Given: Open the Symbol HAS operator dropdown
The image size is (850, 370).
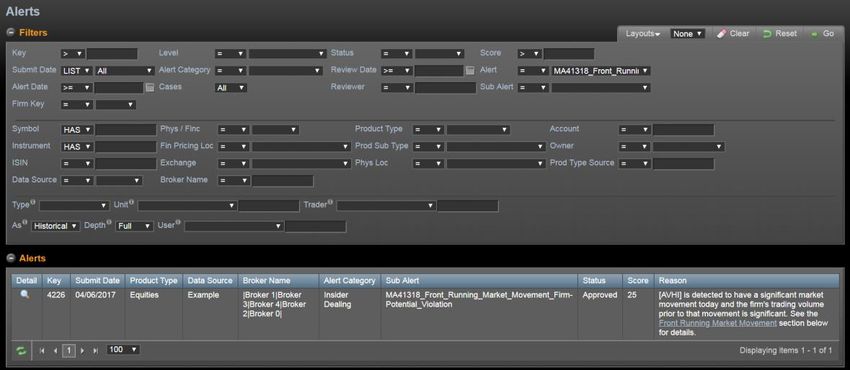Looking at the screenshot, I should 76,130.
